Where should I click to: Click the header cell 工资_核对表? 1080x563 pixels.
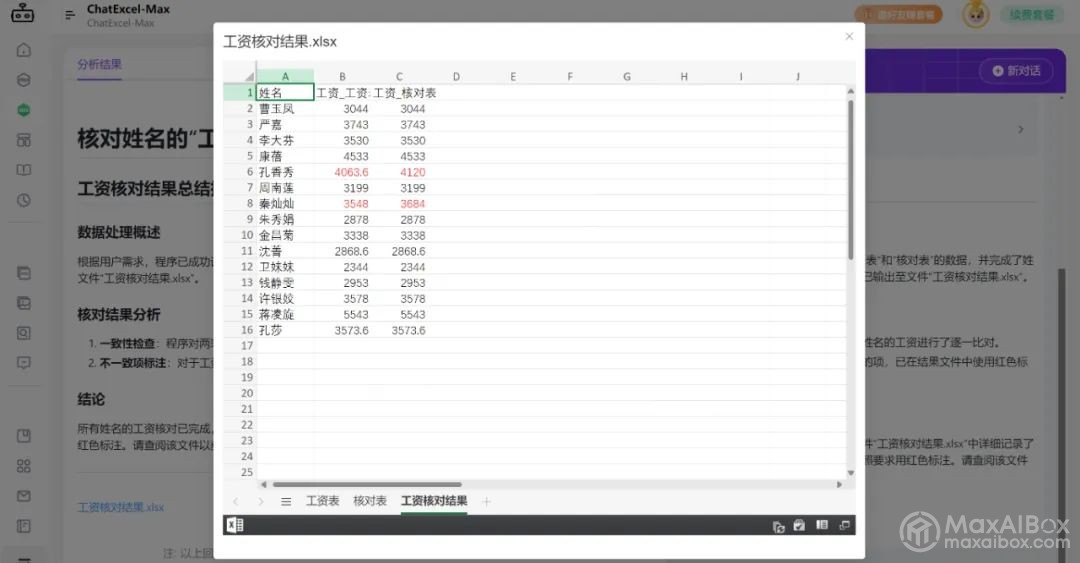click(x=404, y=92)
